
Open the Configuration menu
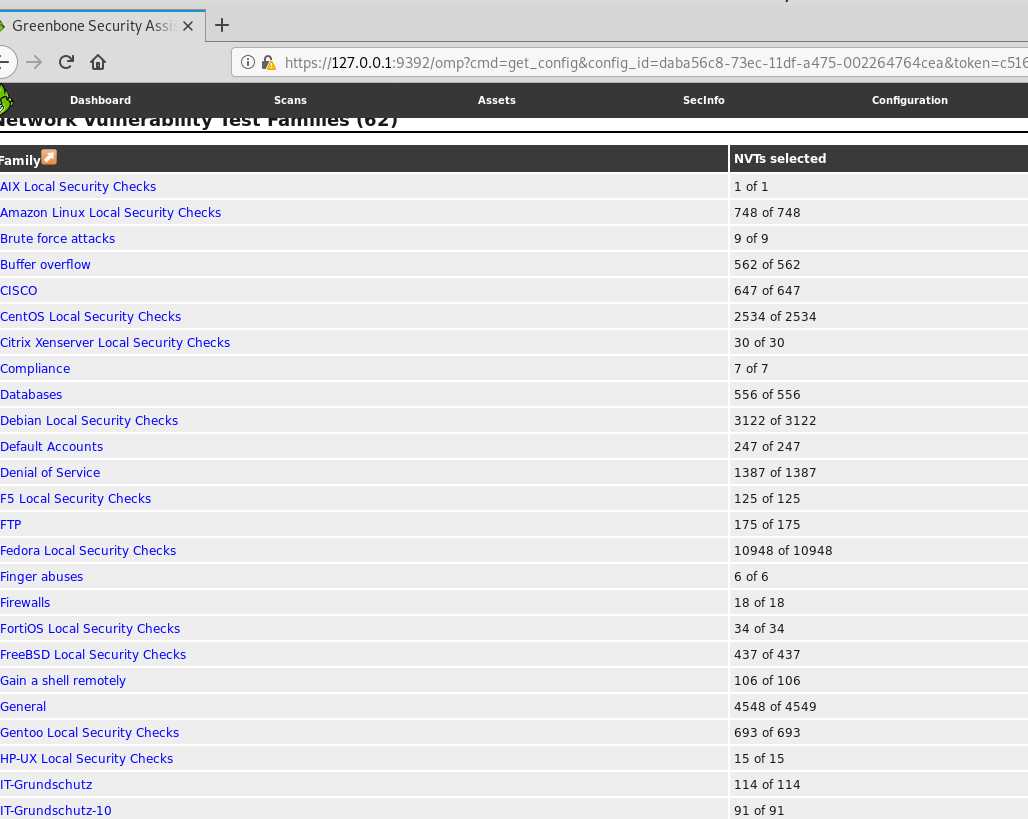pos(909,100)
